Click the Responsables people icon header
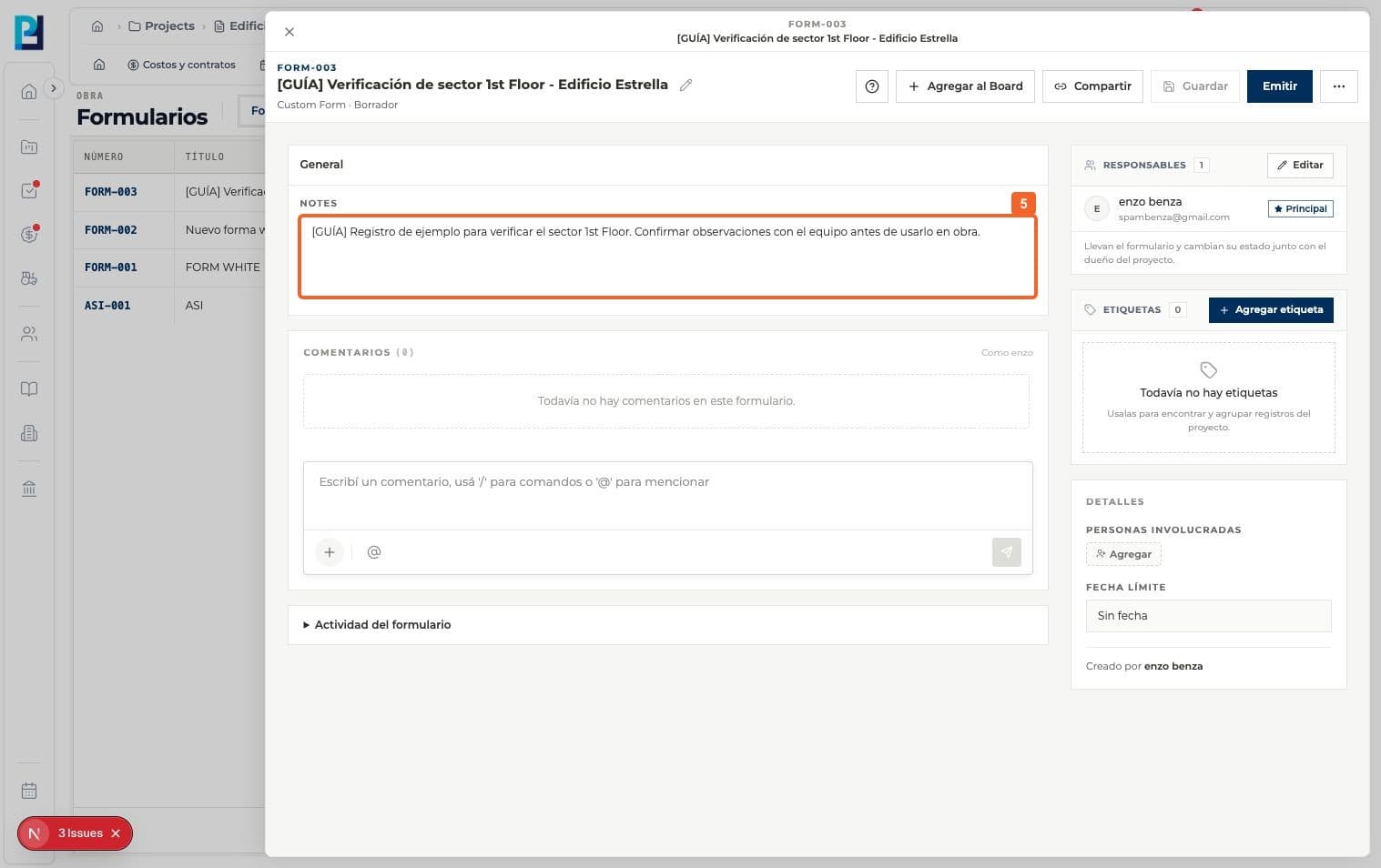This screenshot has height=868, width=1381. click(1091, 166)
